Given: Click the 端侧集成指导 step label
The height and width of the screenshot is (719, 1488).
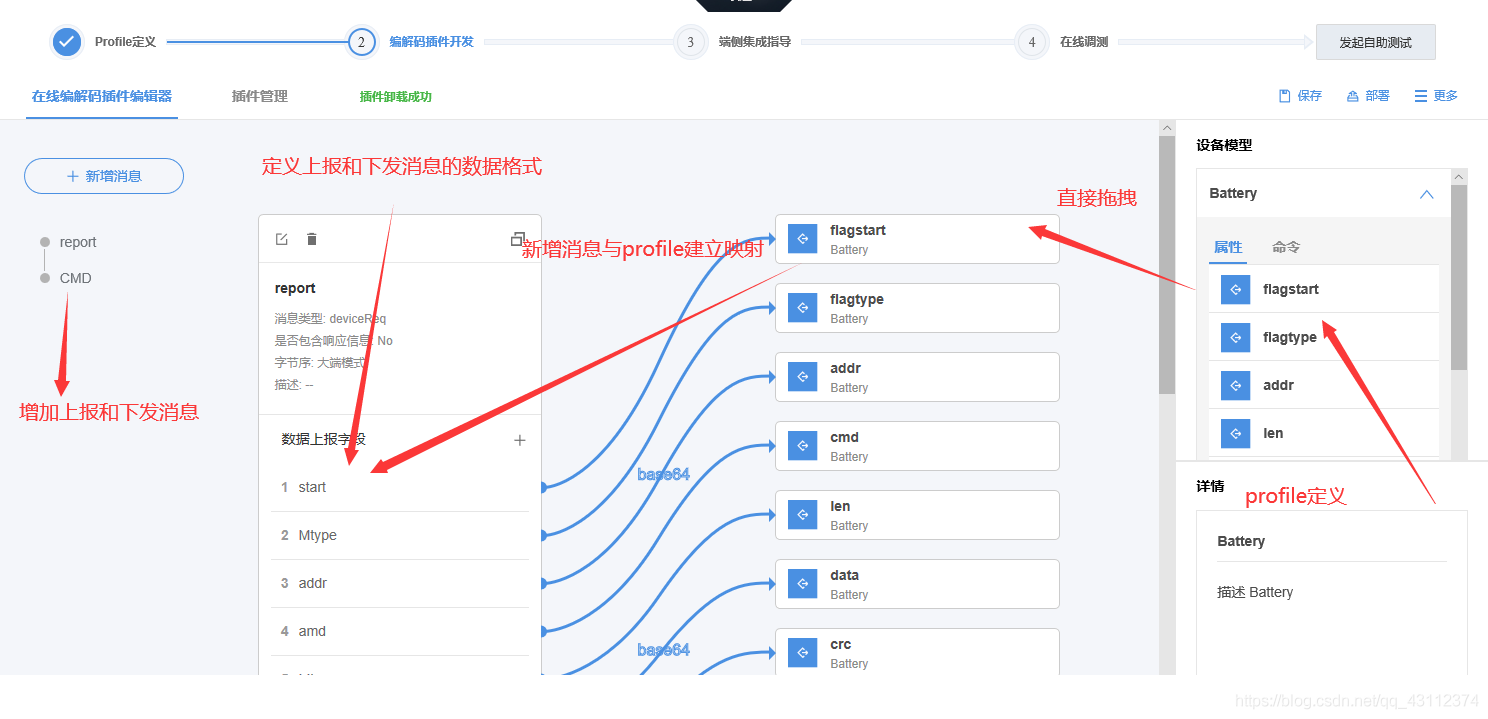Looking at the screenshot, I should click(754, 42).
